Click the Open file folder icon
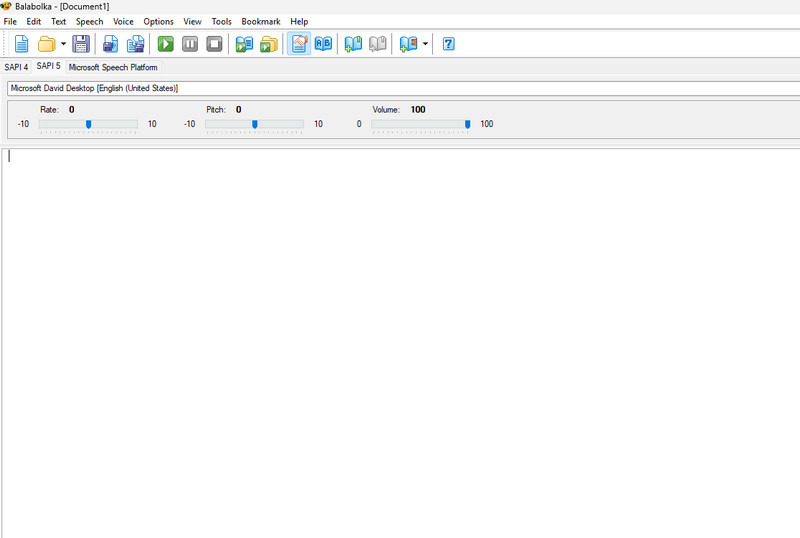Viewport: 800px width, 538px height. (x=46, y=44)
